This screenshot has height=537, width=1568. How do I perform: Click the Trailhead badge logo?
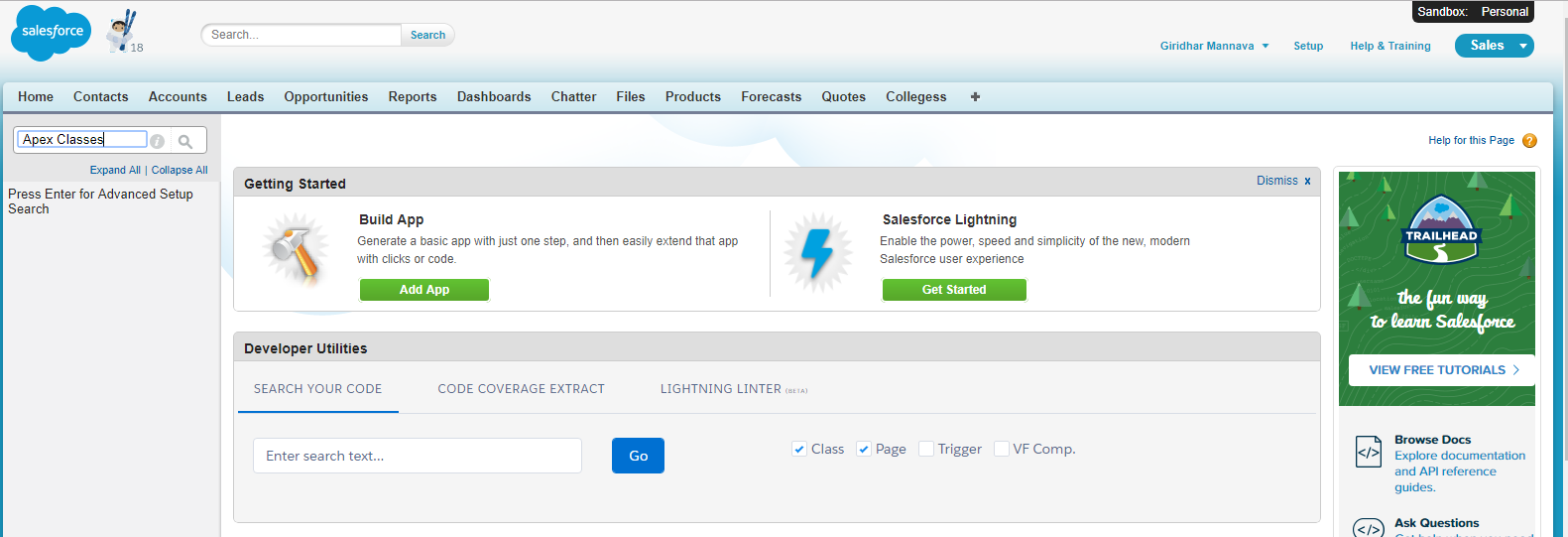(1441, 229)
